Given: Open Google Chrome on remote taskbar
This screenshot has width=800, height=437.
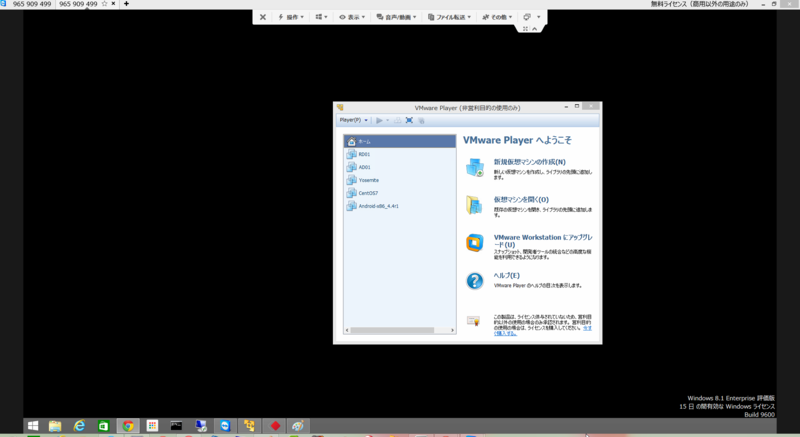Looking at the screenshot, I should coord(128,426).
